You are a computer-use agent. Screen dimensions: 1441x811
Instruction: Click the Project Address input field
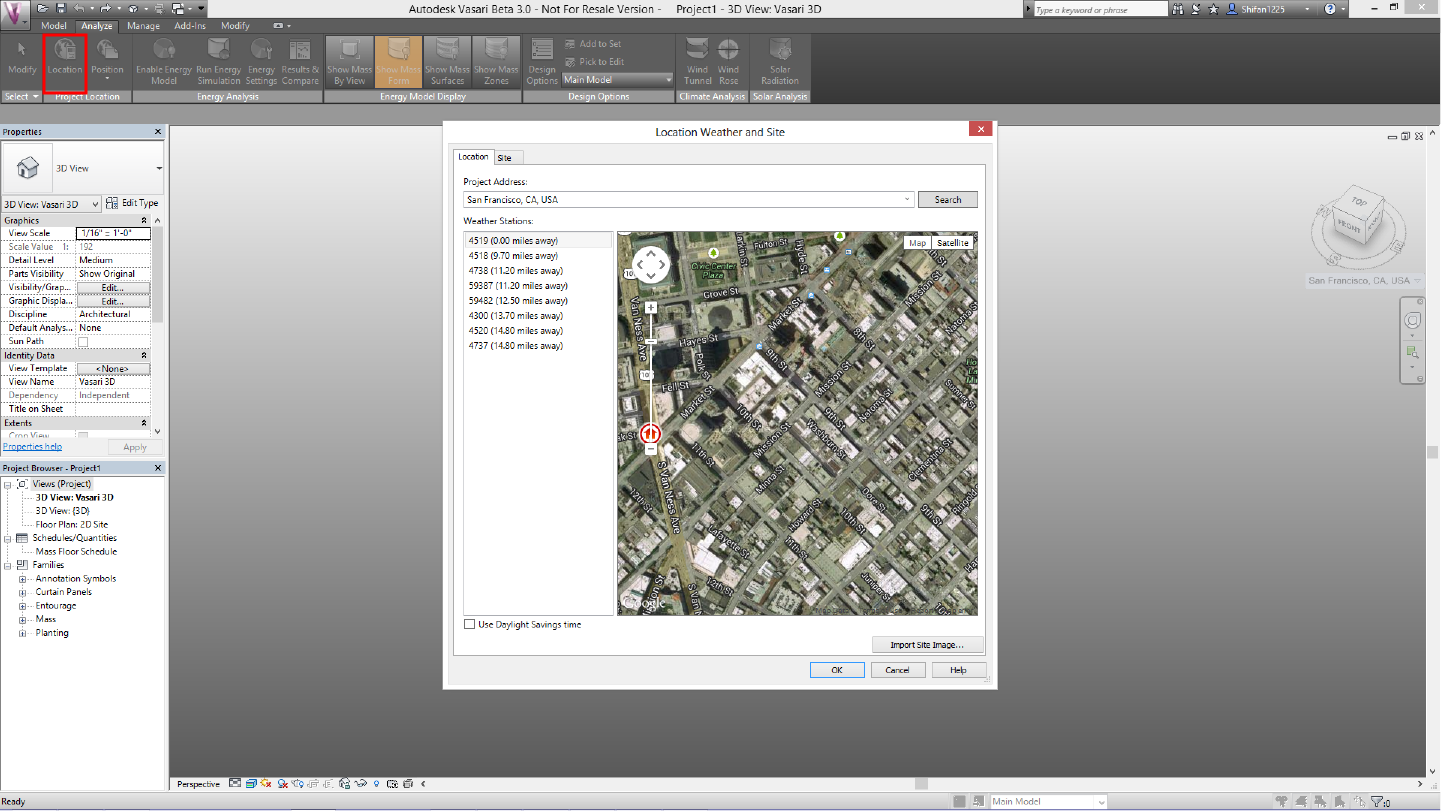[x=688, y=199]
